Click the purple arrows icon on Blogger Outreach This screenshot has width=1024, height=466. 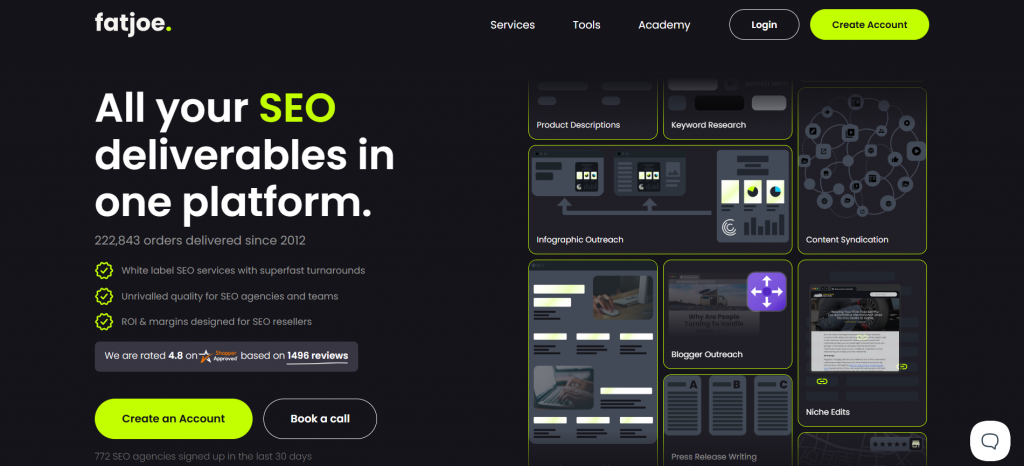click(x=767, y=292)
